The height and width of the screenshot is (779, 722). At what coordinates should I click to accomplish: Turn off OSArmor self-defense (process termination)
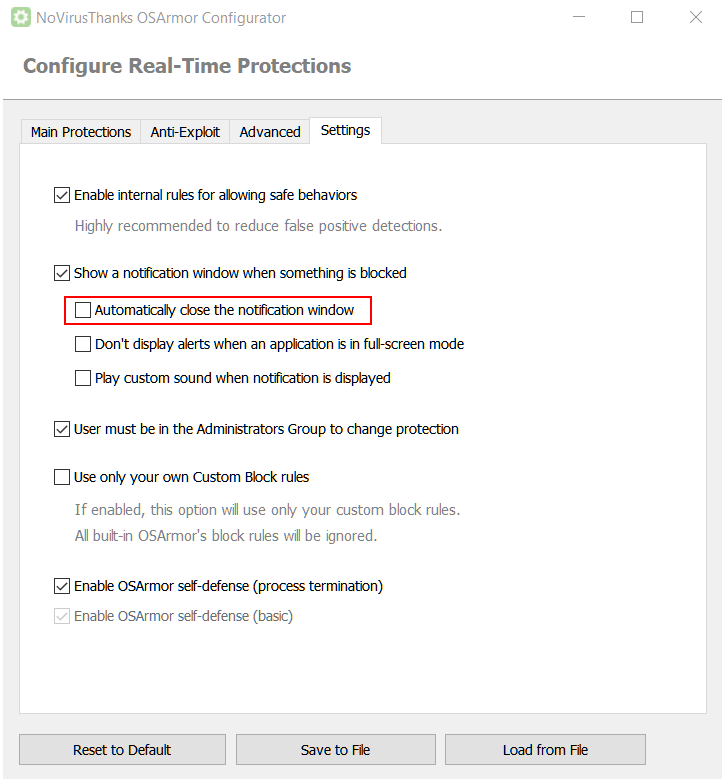coord(62,586)
